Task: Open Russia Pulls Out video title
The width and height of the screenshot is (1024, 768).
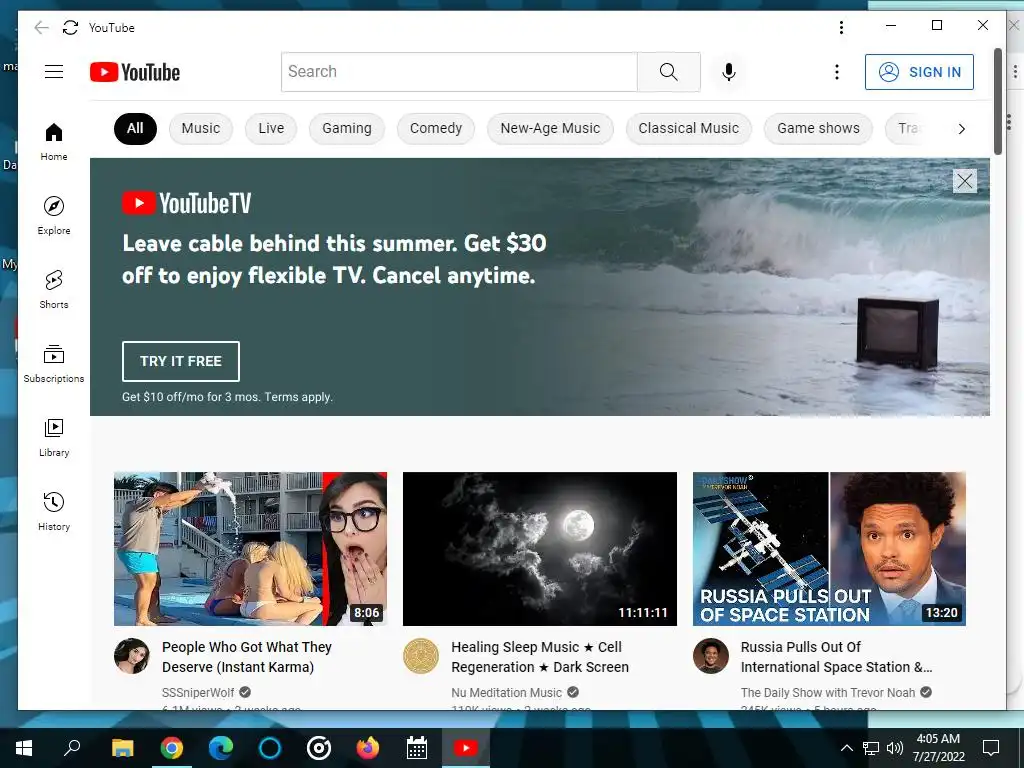Action: point(836,657)
